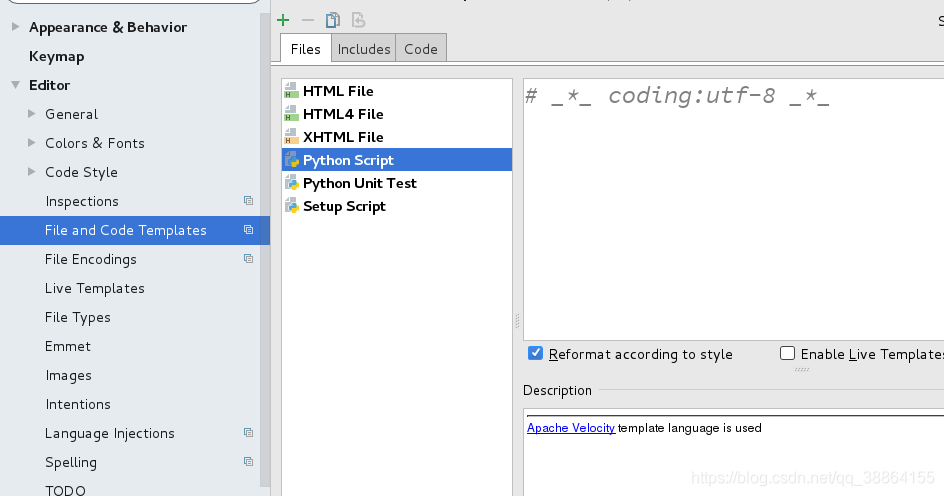Viewport: 944px width, 496px height.
Task: Select the Appearance & Behavior label
Action: 108,27
